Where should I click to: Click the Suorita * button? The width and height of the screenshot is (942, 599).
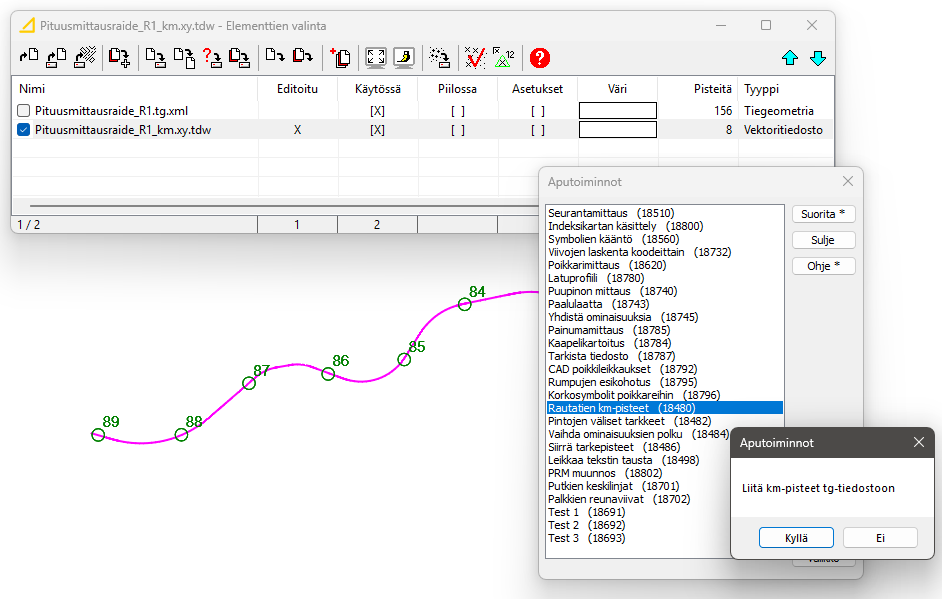pyautogui.click(x=823, y=214)
